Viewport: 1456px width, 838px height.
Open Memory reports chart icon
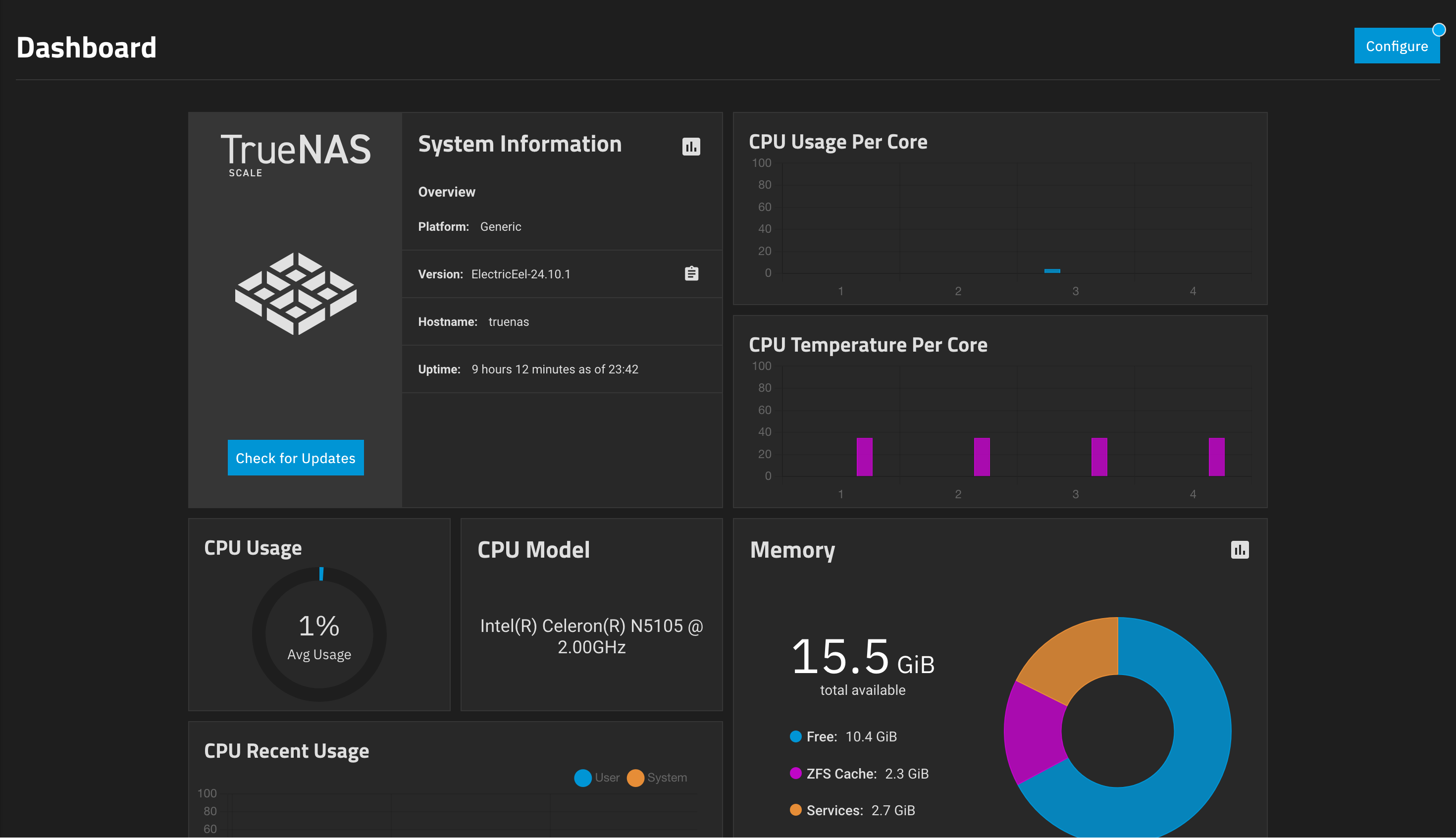pyautogui.click(x=1240, y=550)
